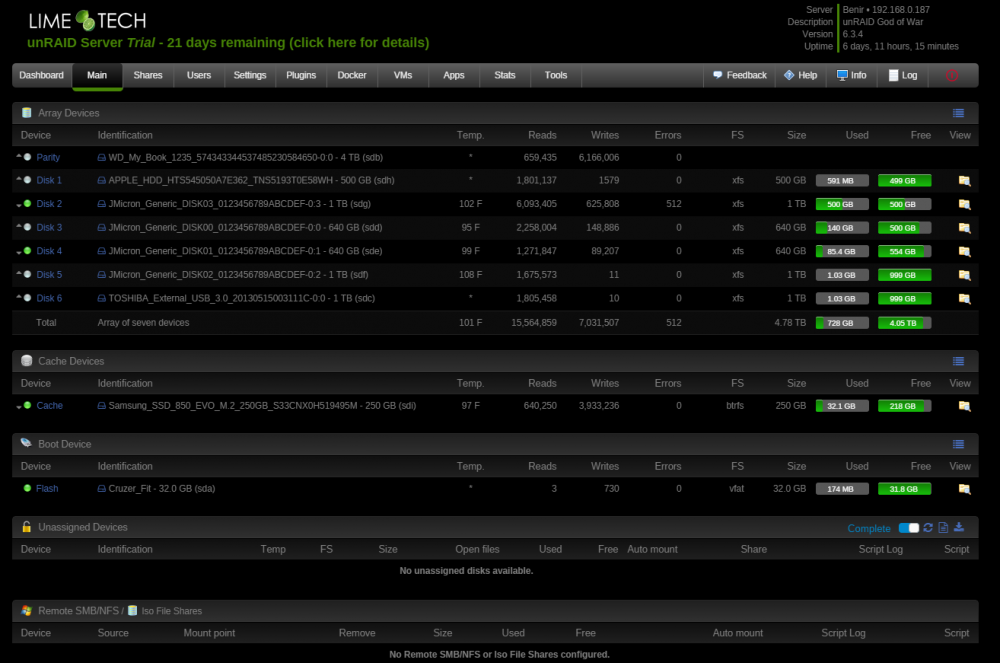Click the Unassigned Devices download icon

pos(959,527)
